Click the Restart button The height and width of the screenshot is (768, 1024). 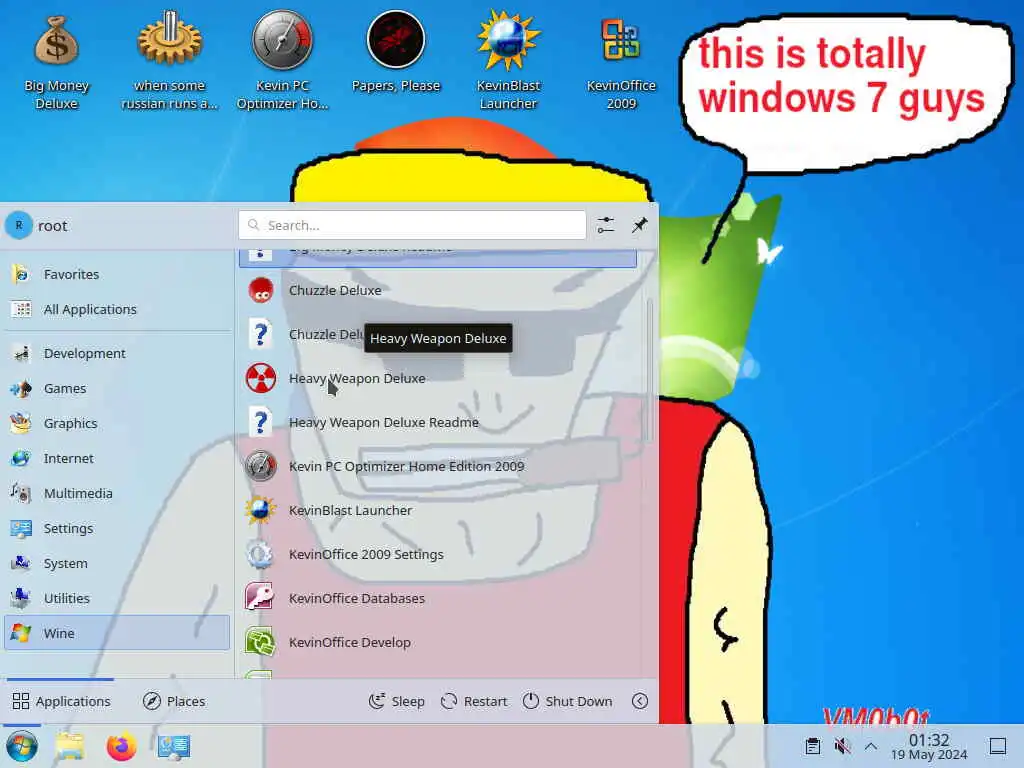[x=474, y=701]
